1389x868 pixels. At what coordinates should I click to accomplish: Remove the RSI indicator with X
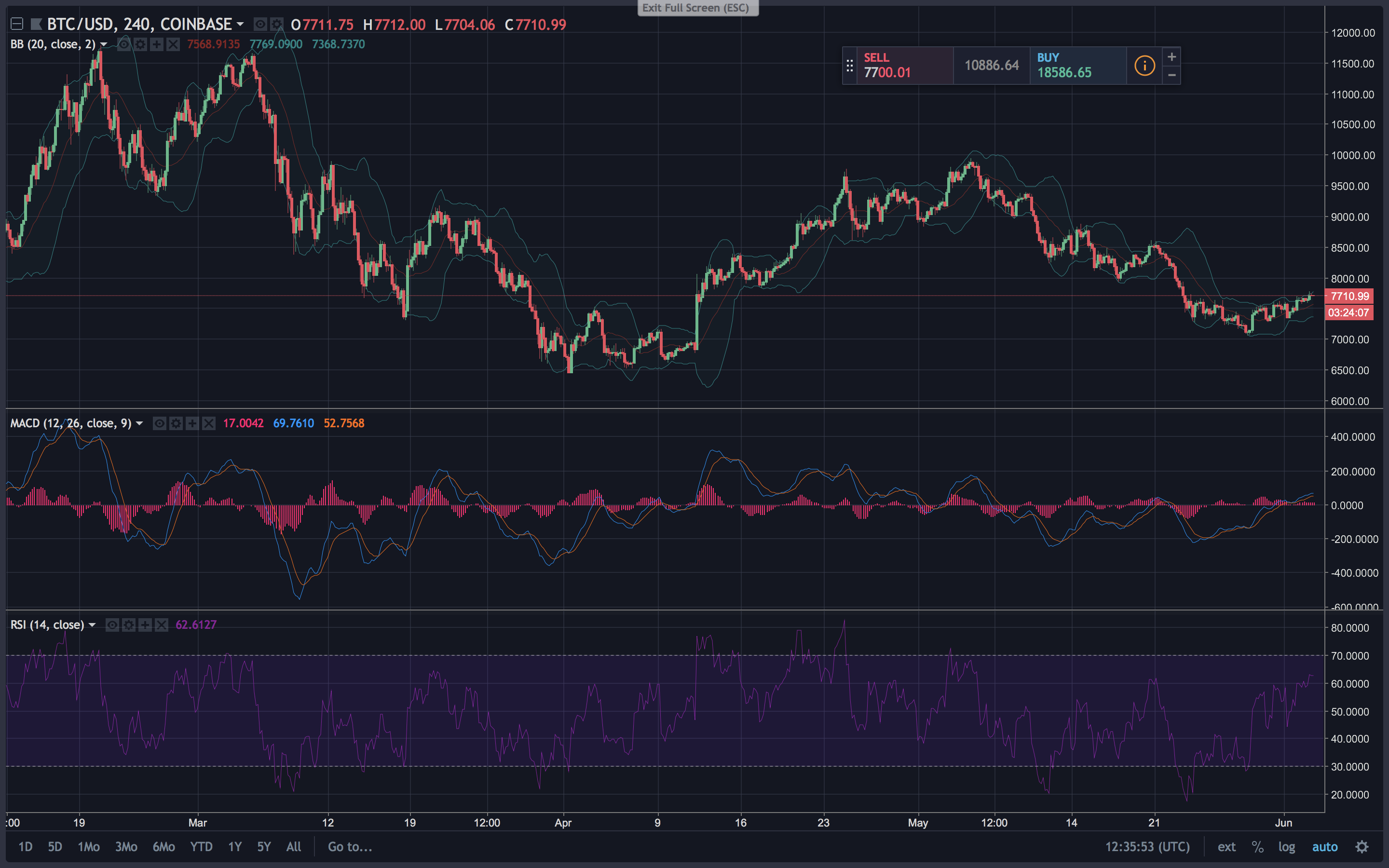(162, 624)
